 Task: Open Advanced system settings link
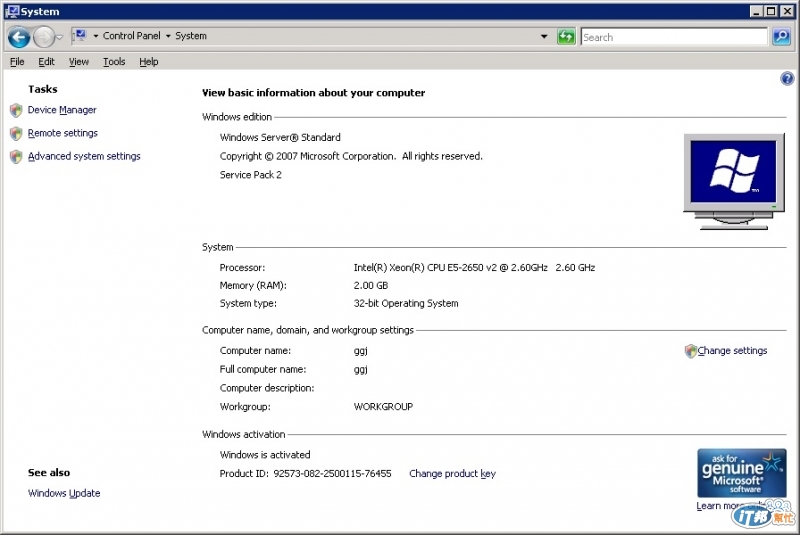(x=84, y=156)
